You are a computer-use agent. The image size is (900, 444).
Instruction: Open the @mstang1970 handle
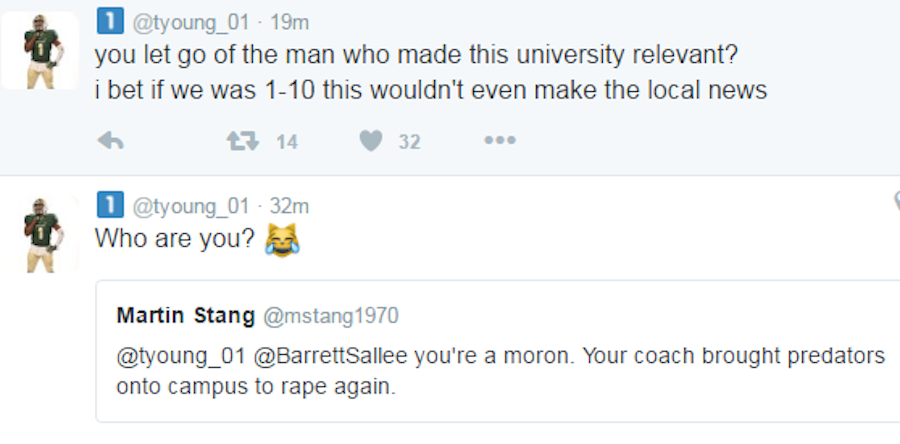[x=330, y=317]
